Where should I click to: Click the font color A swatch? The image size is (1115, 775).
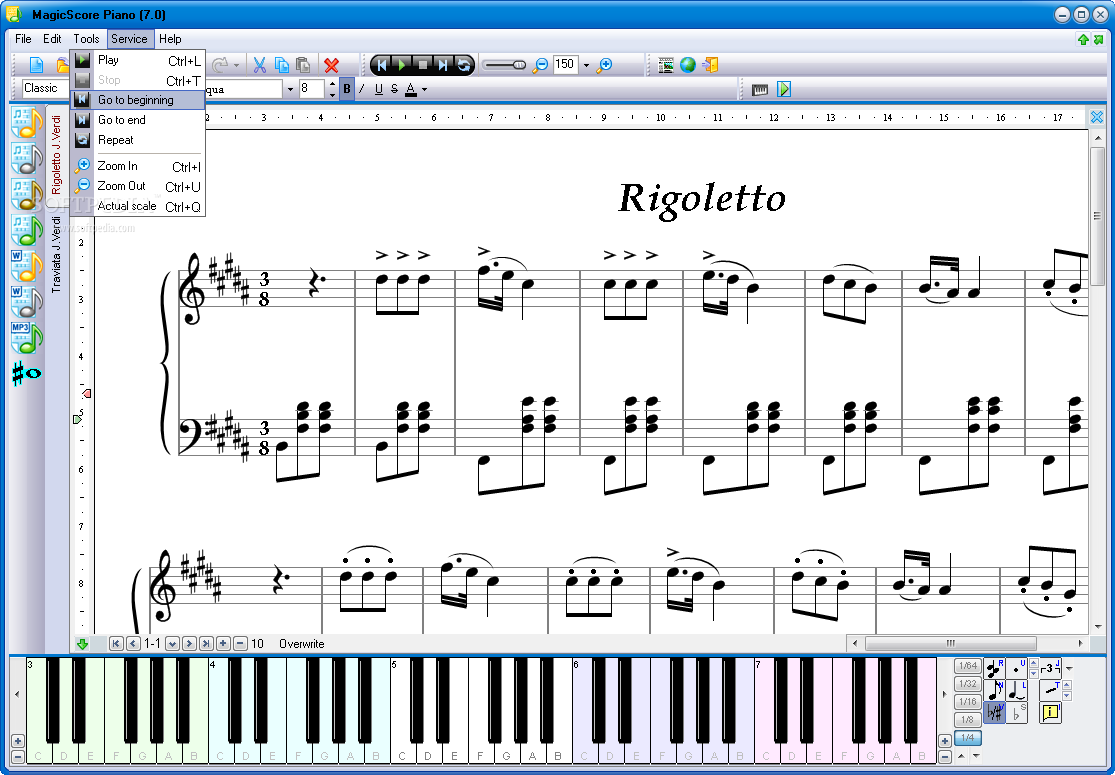(410, 90)
